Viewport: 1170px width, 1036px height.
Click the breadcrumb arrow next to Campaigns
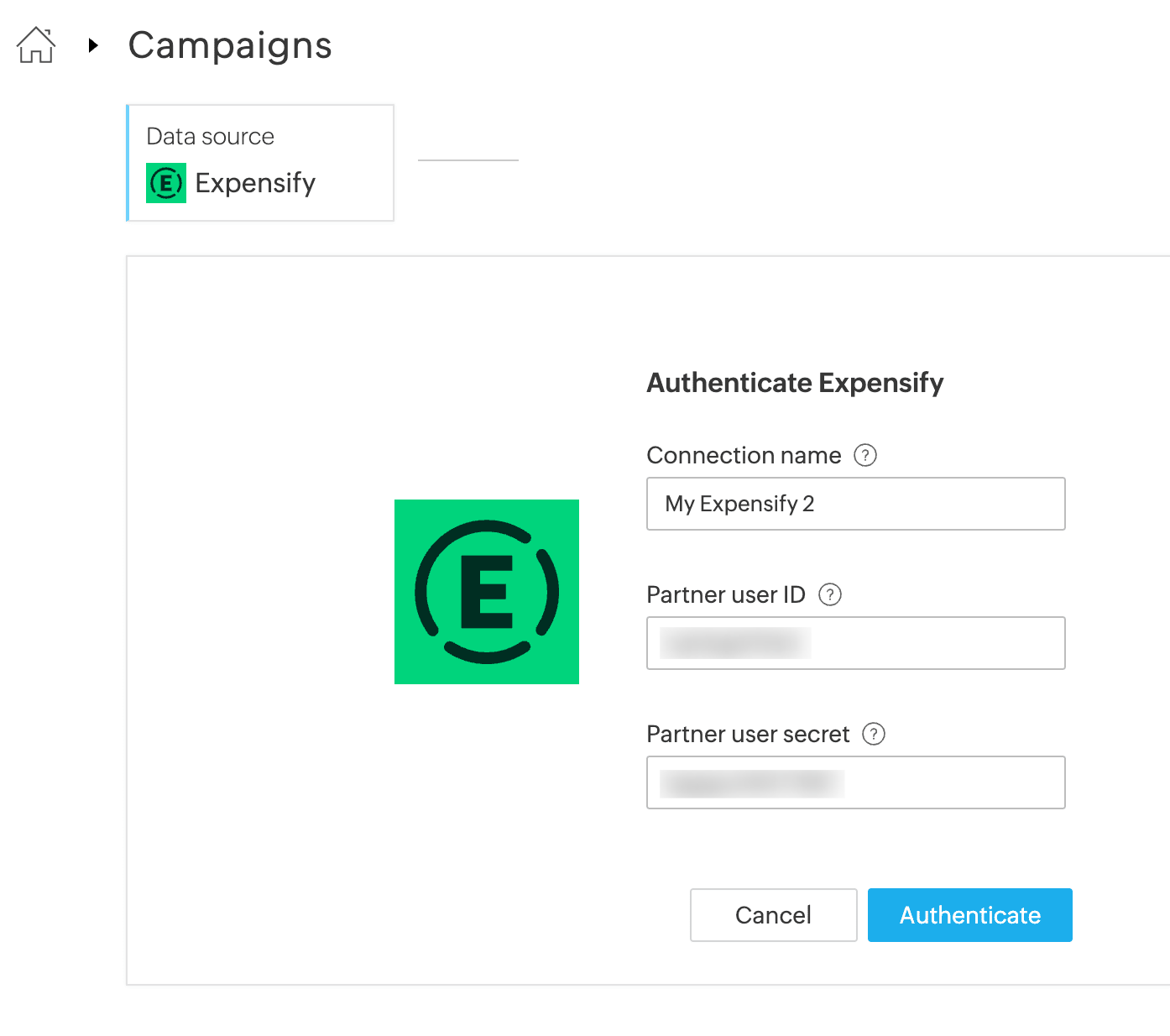pyautogui.click(x=93, y=45)
